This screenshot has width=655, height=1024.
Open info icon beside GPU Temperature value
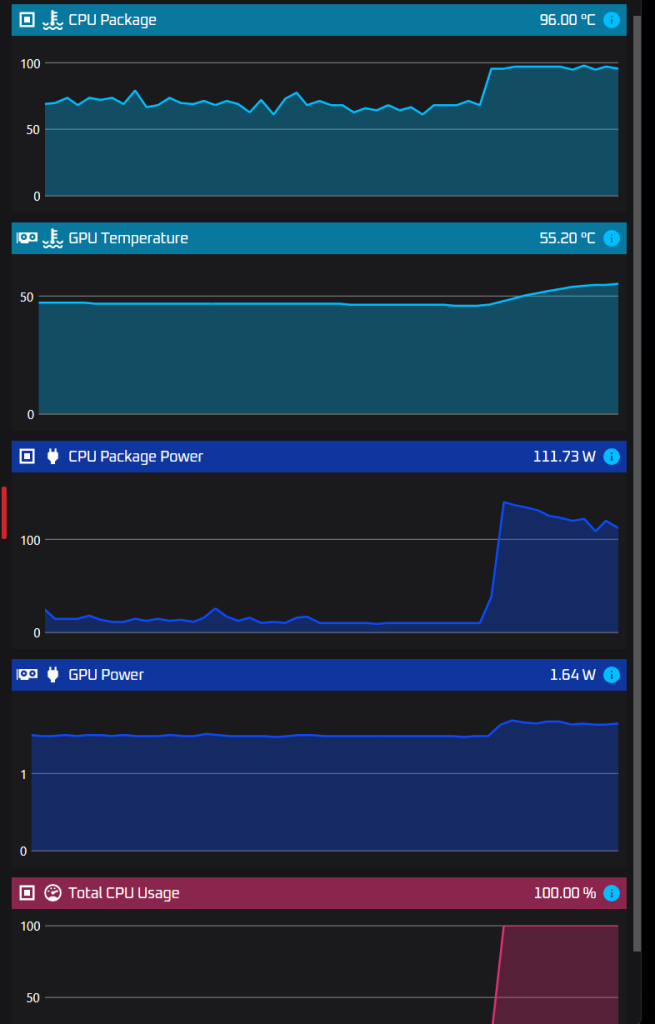612,238
